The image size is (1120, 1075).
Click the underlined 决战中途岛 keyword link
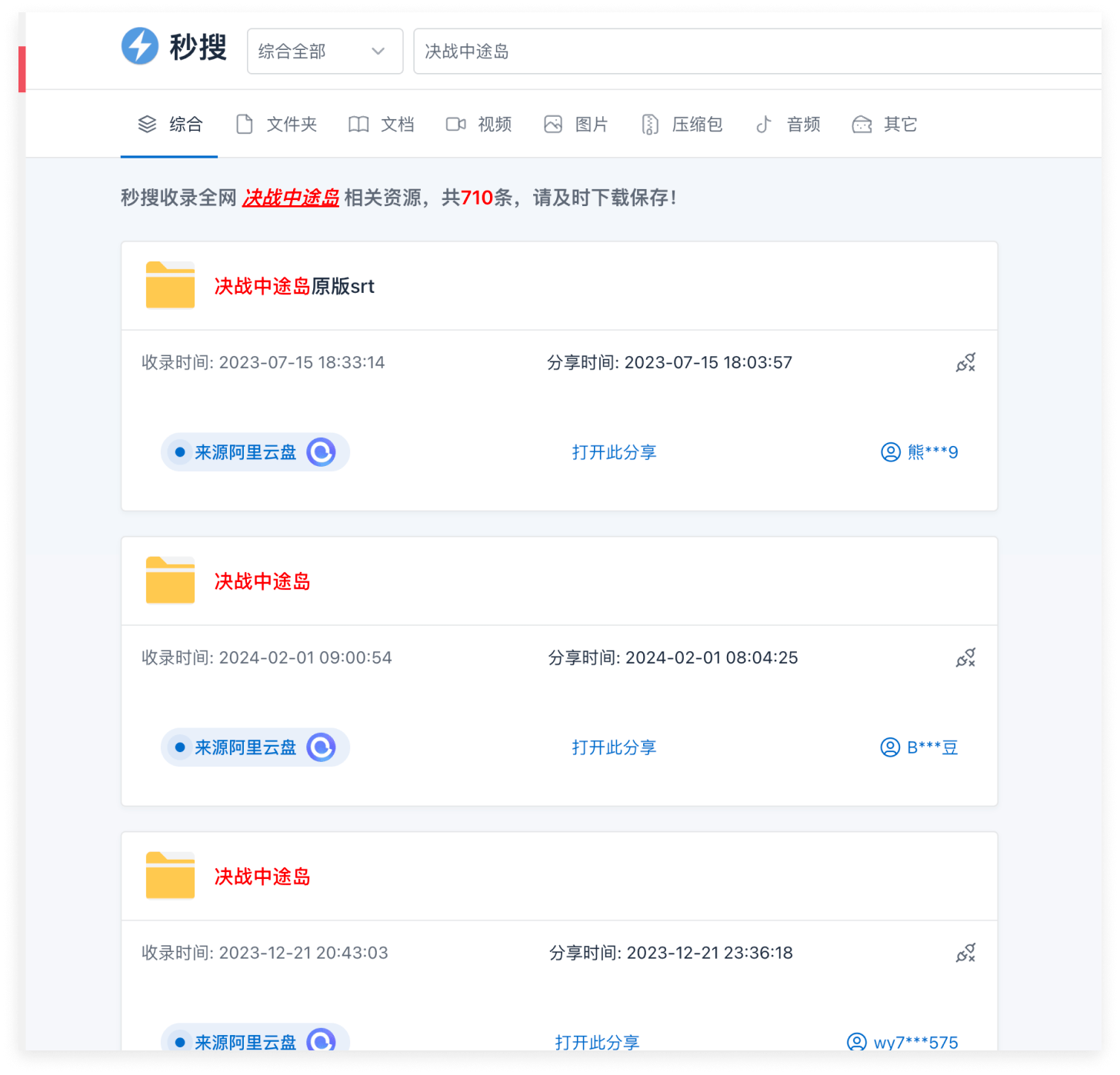[x=291, y=198]
